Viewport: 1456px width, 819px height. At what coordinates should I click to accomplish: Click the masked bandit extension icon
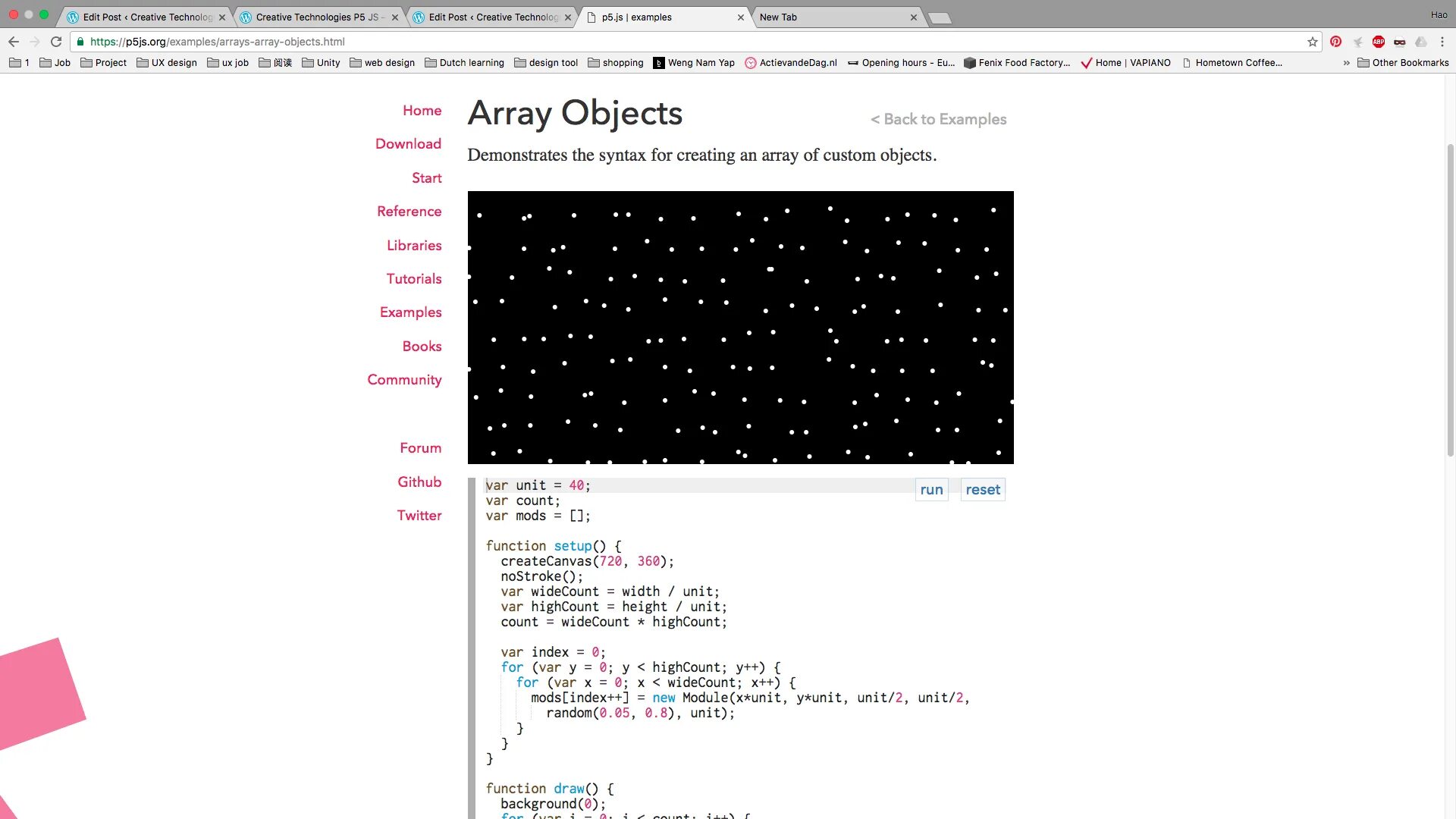[x=1400, y=42]
